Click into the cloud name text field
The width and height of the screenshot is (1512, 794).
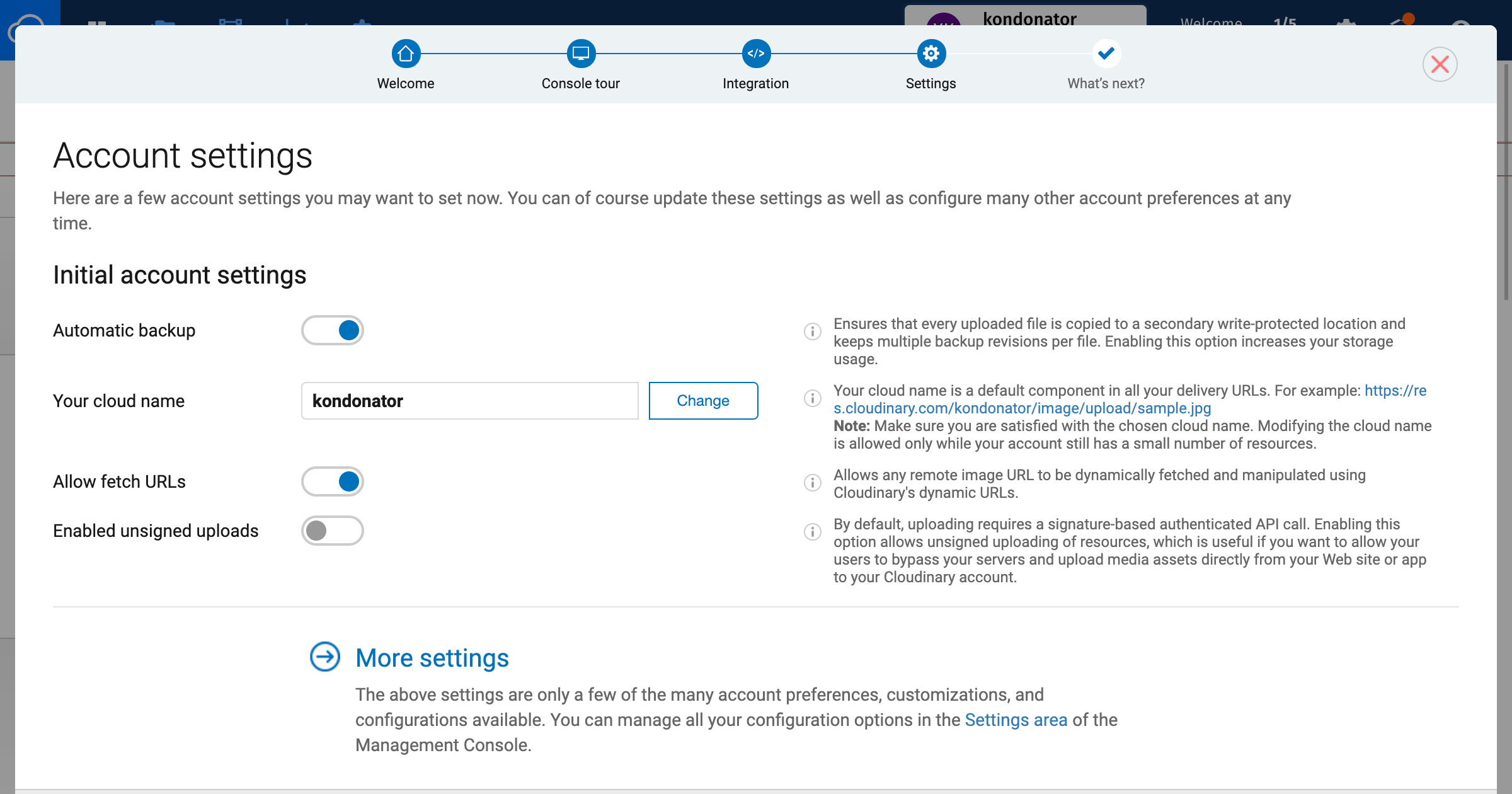click(470, 401)
